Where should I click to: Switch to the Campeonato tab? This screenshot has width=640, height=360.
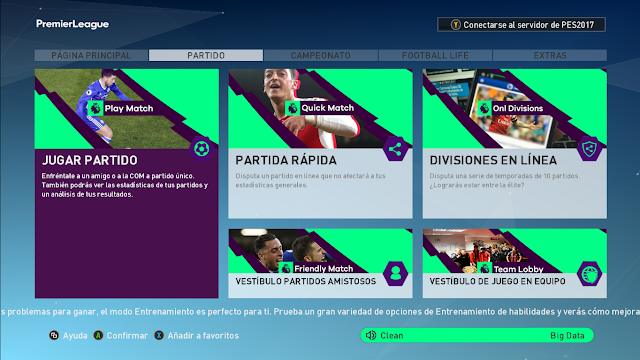point(320,56)
